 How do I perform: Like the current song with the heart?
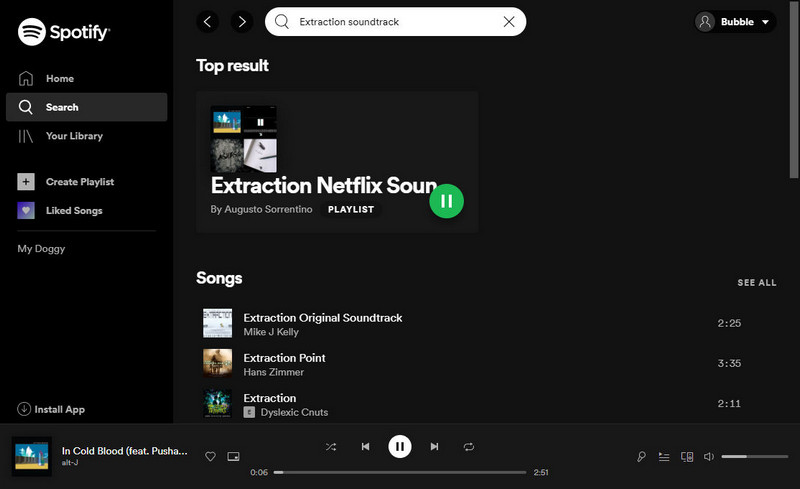[x=210, y=456]
